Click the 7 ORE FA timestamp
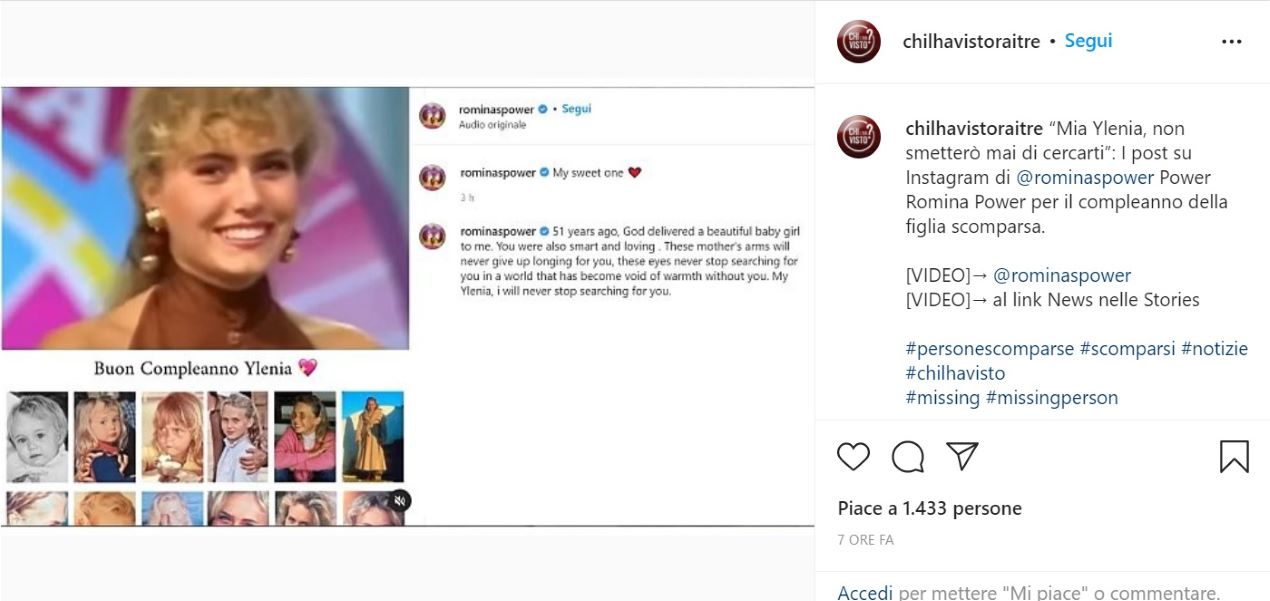The width and height of the screenshot is (1270, 601). pos(865,540)
